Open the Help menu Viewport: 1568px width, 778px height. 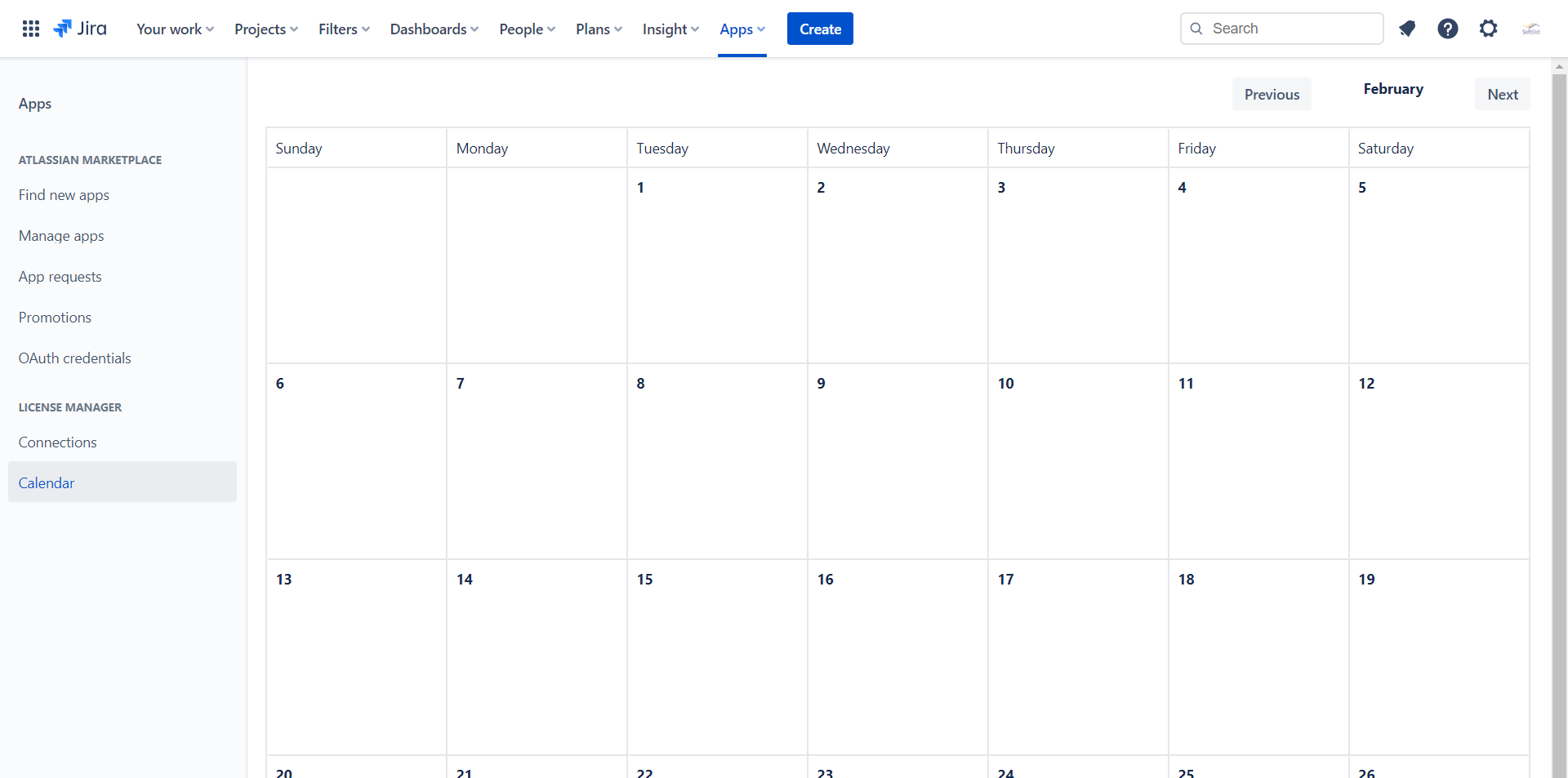click(1448, 29)
